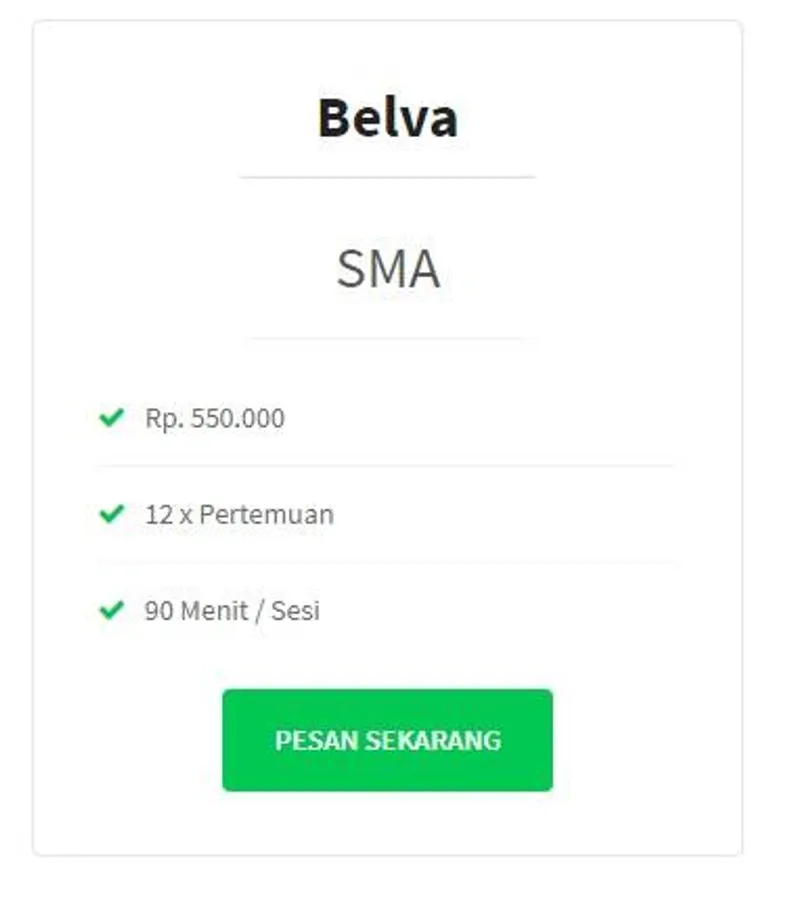
Task: Click the checkmark beside Rp. 550.000
Action: [111, 417]
